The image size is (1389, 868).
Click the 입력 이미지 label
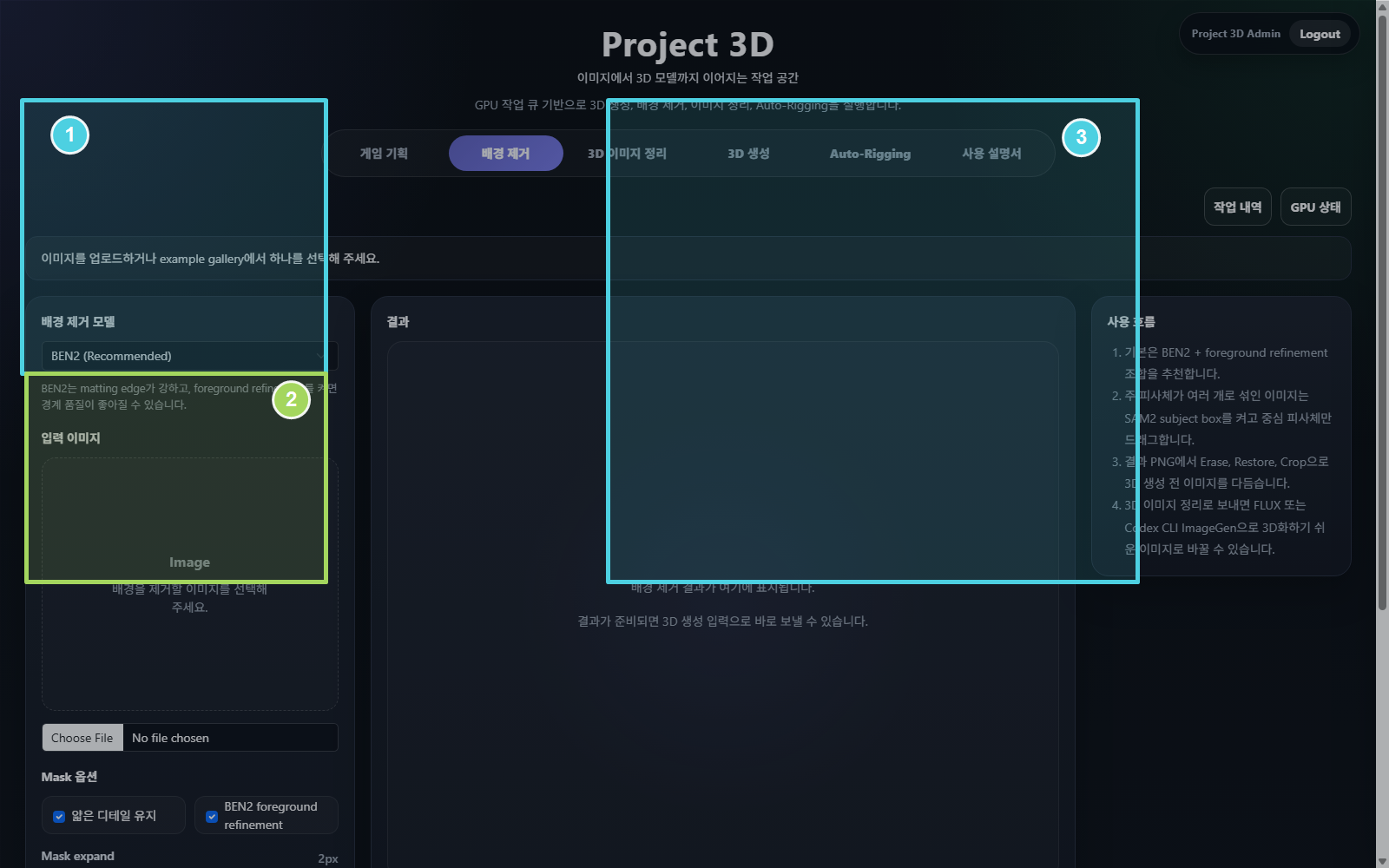[70, 437]
